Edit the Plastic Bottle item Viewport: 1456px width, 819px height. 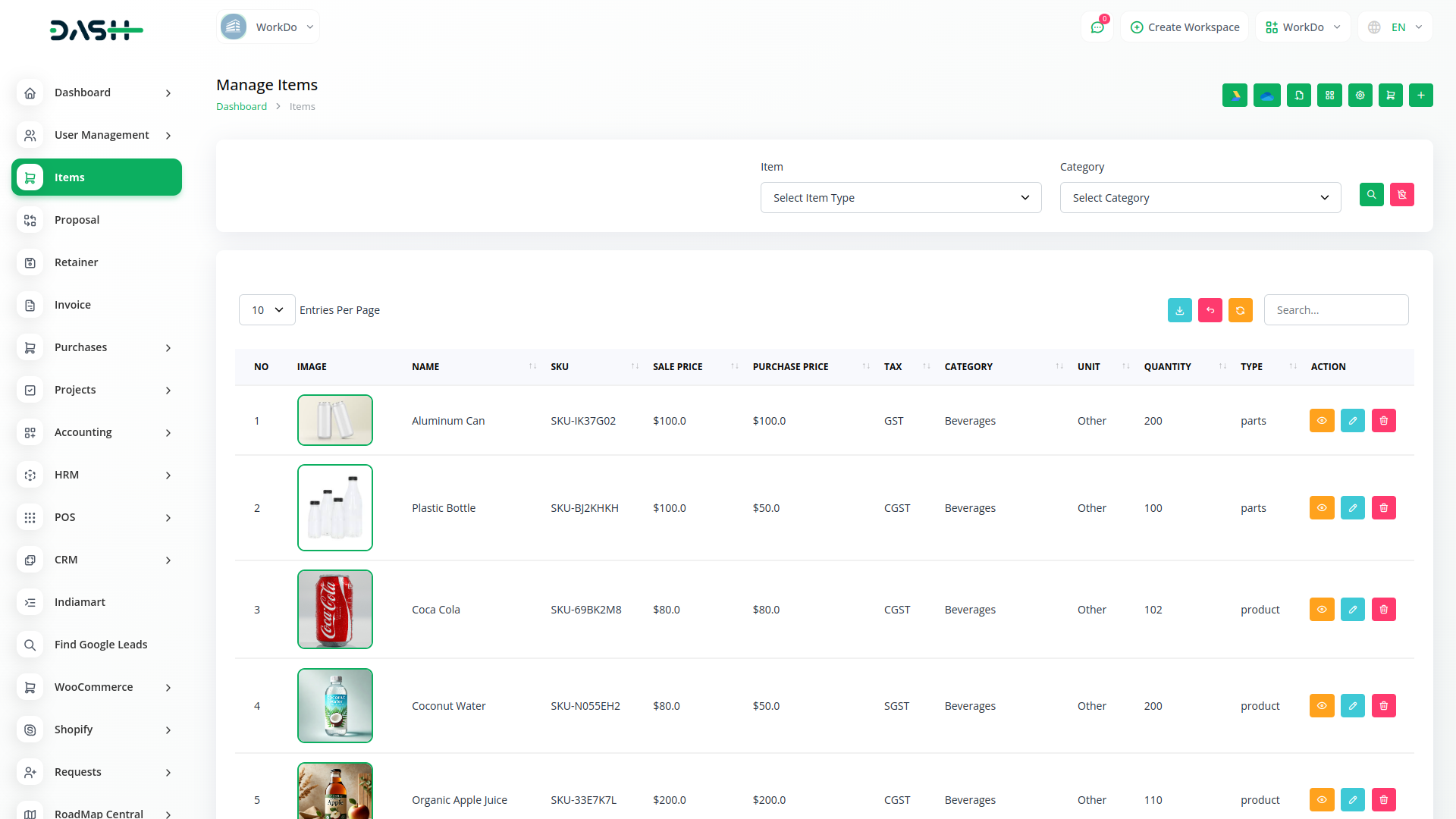pyautogui.click(x=1352, y=508)
